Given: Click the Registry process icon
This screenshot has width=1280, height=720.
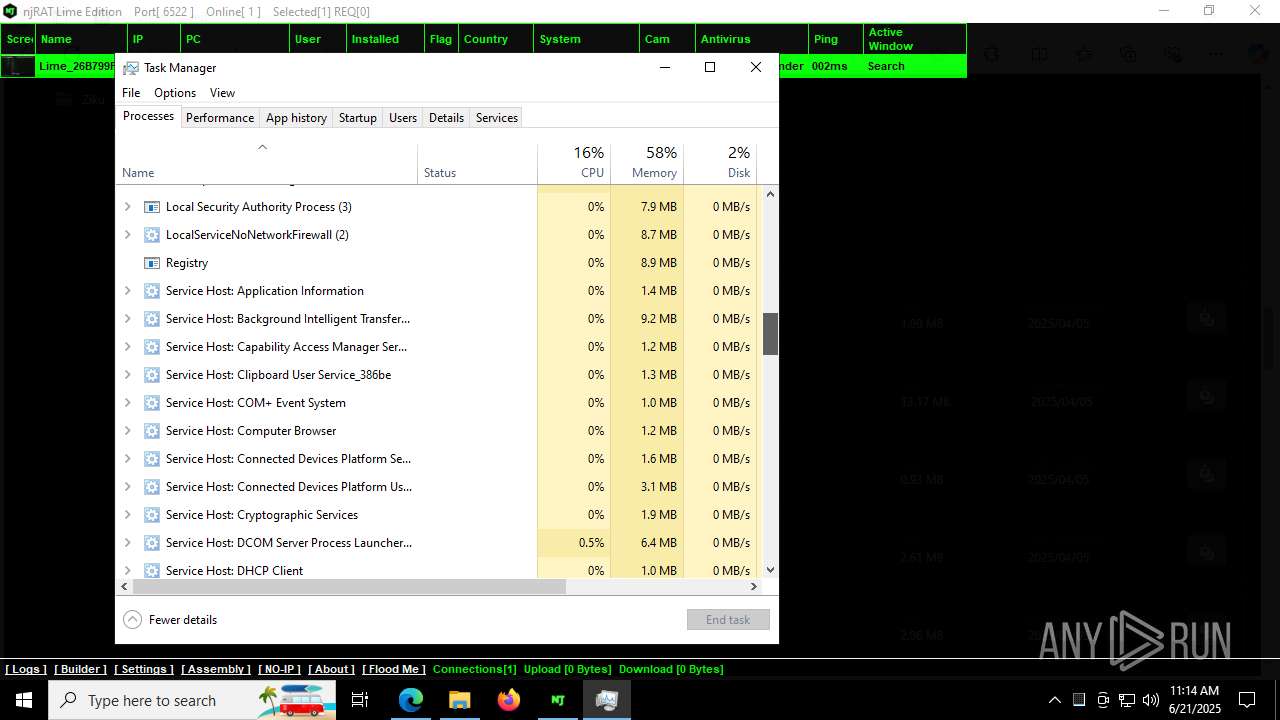Looking at the screenshot, I should (x=152, y=263).
